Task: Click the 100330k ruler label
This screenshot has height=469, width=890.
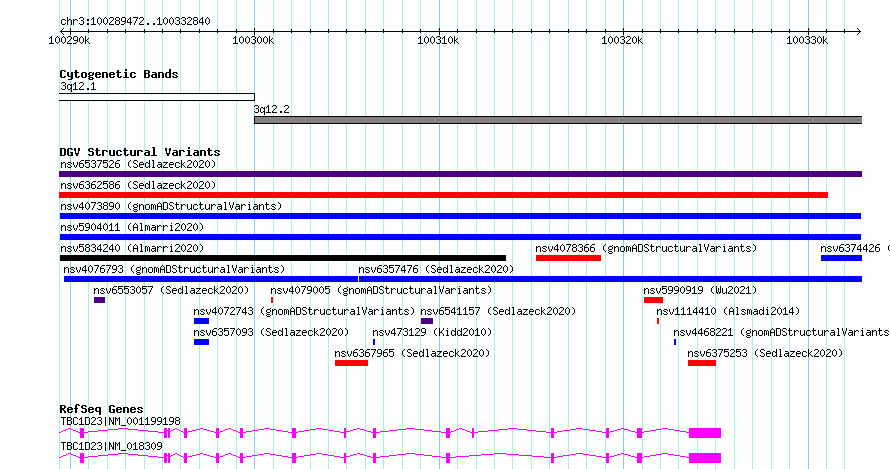Action: click(807, 40)
